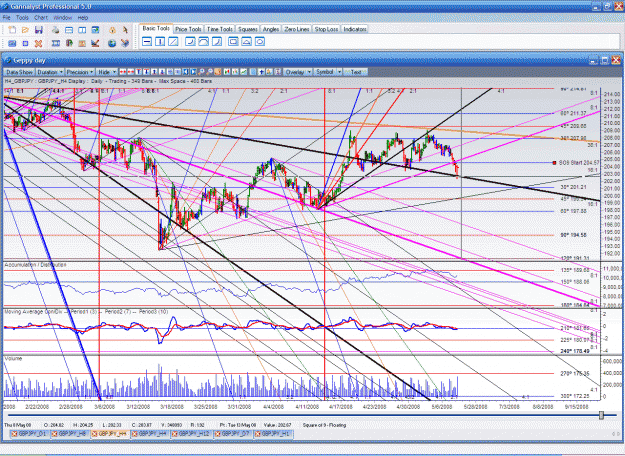Click the Print icon in main toolbar
Image resolution: width=625 pixels, height=456 pixels.
coord(55,30)
